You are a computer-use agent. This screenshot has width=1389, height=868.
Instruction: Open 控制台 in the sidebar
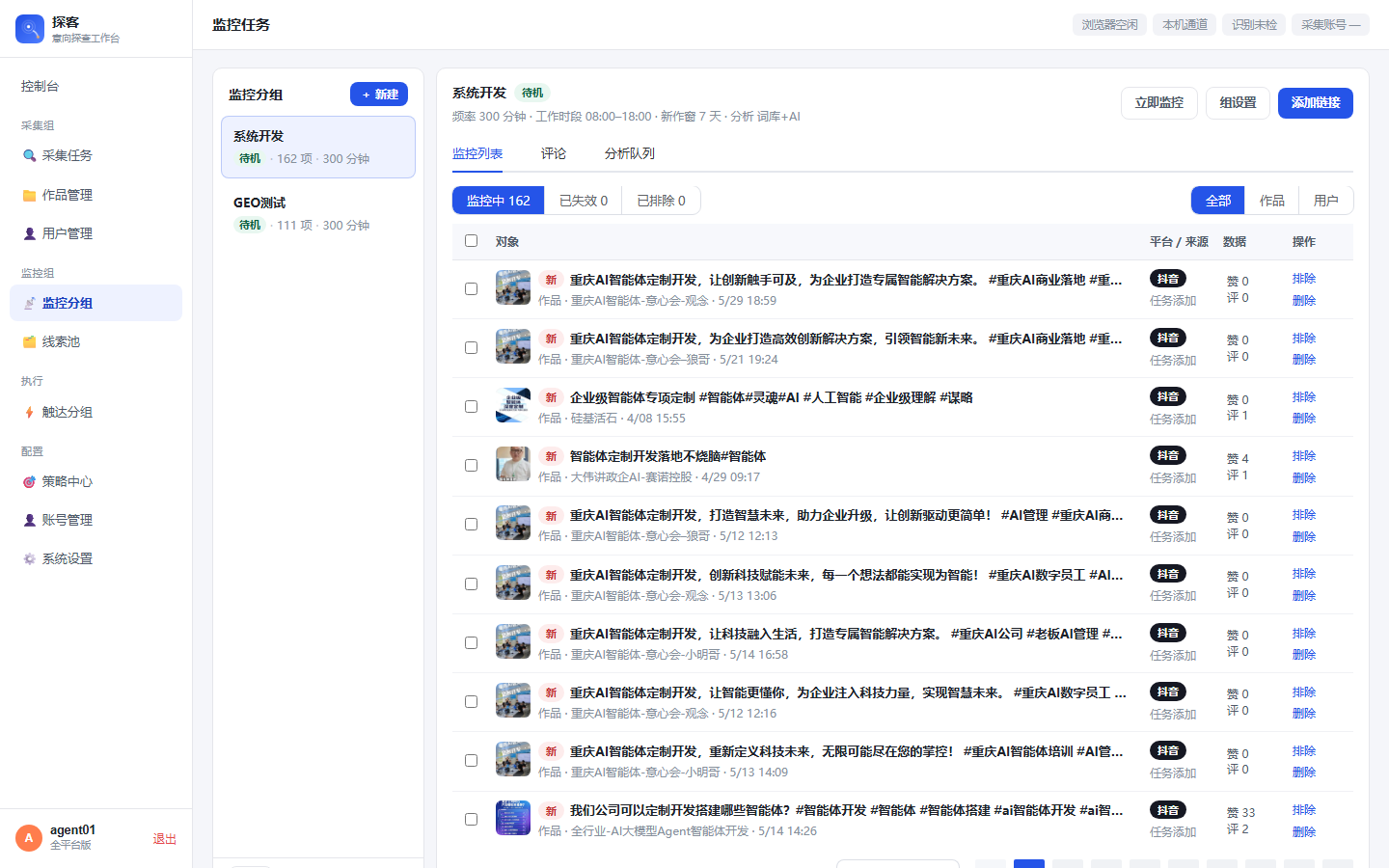coord(40,86)
